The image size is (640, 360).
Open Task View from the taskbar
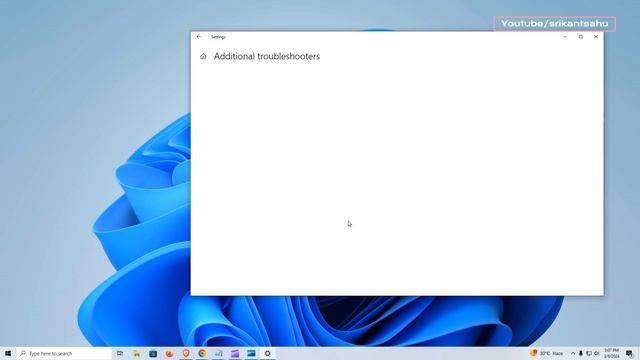click(120, 353)
